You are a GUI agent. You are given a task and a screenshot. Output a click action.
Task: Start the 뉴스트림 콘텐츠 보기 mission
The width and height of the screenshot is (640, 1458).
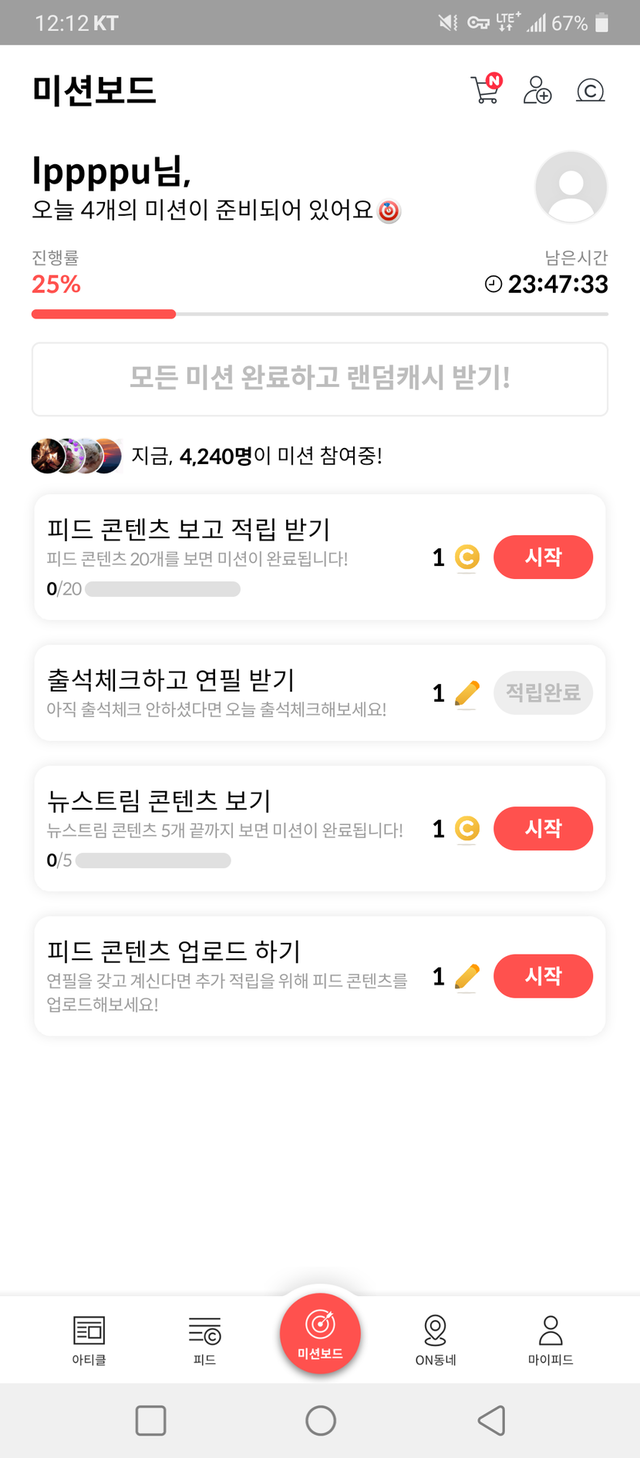coord(543,828)
